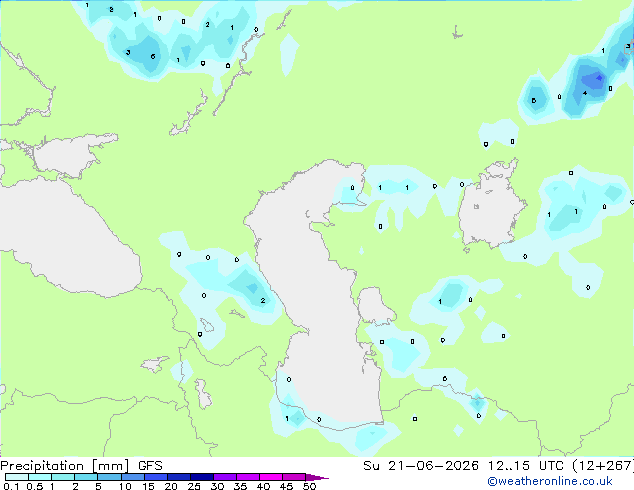Click the value '2' west of Caspian Sea
The width and height of the screenshot is (634, 490).
(x=263, y=300)
